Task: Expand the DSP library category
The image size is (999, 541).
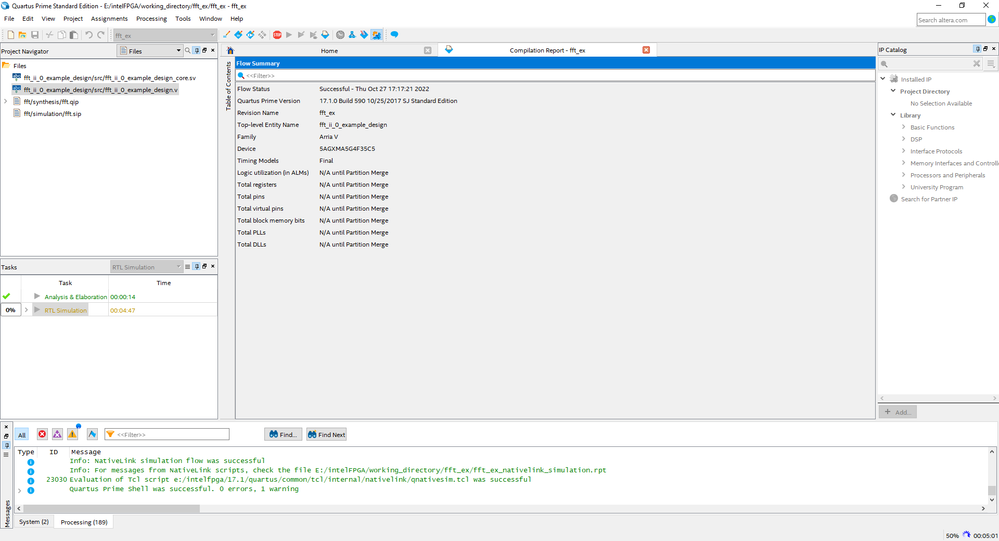Action: (903, 139)
